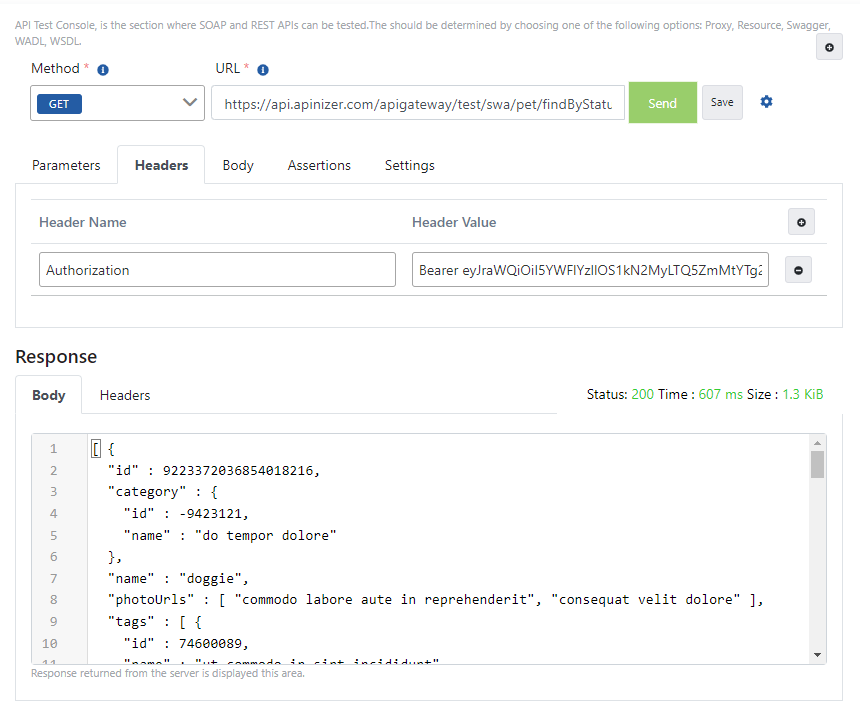This screenshot has width=860, height=725.
Task: Open request settings via gear icon
Action: (x=766, y=101)
